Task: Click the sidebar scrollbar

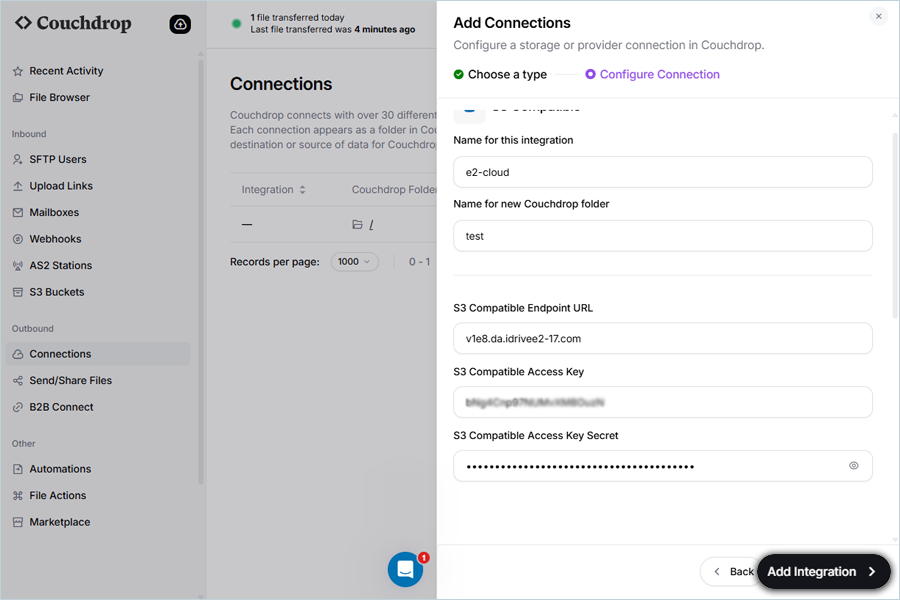Action: [200, 270]
